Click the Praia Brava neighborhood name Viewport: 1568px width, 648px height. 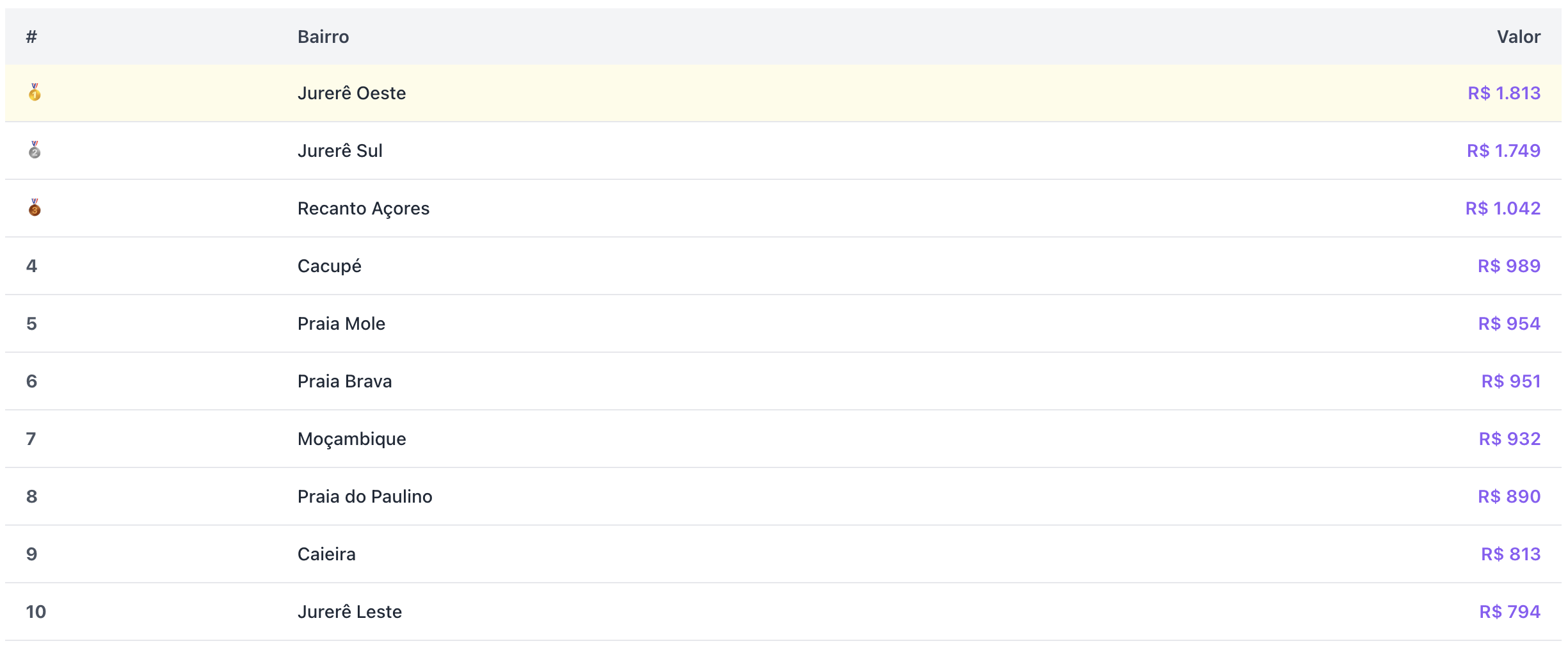(344, 382)
